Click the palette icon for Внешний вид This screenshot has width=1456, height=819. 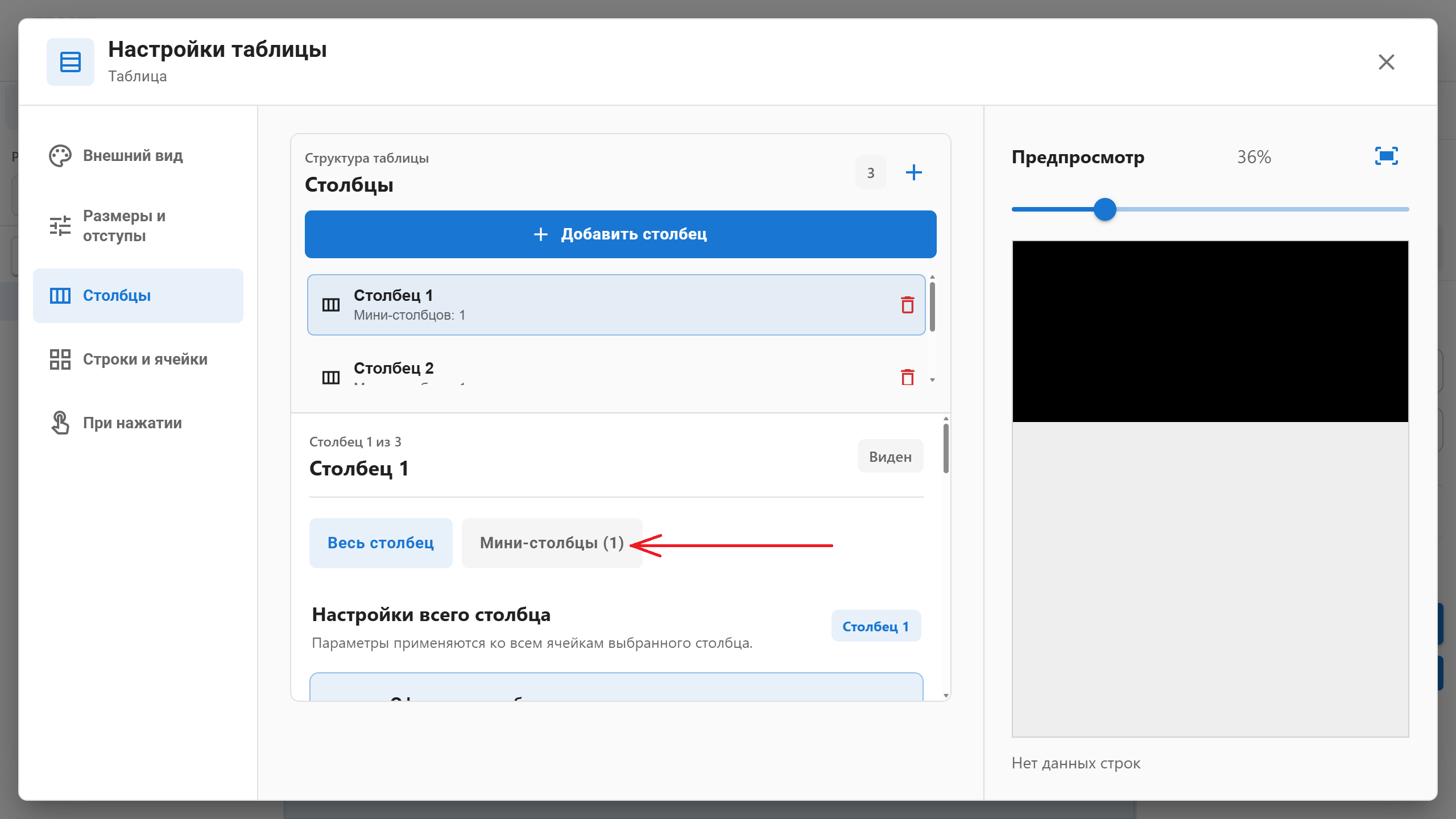click(x=60, y=156)
